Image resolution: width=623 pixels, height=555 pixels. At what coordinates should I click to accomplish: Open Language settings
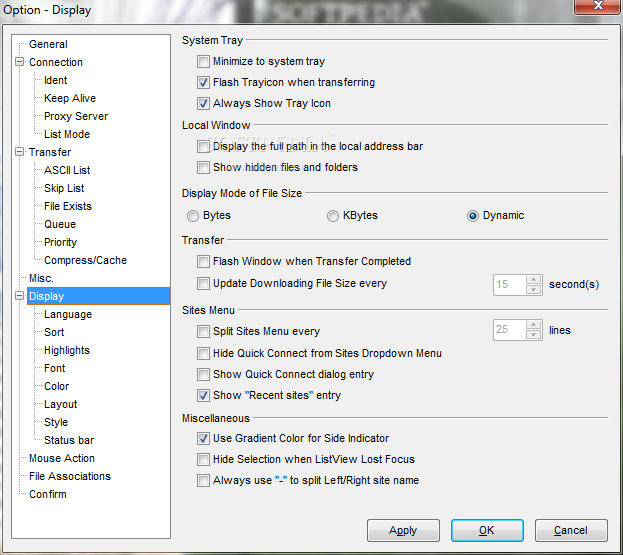point(68,314)
